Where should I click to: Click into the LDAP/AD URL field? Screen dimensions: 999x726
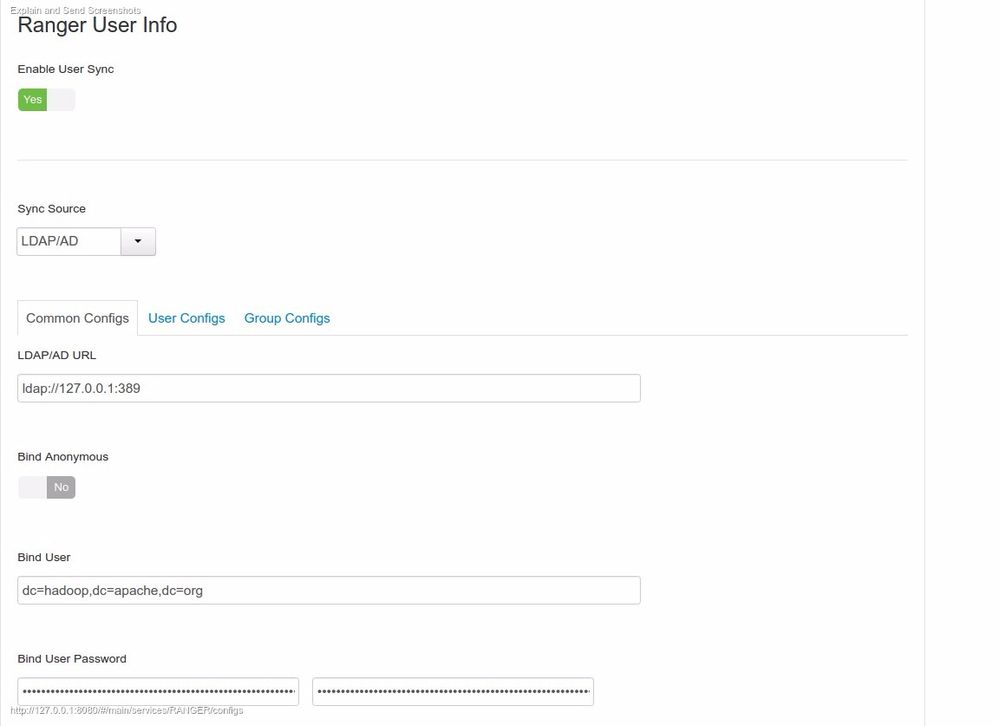click(328, 388)
